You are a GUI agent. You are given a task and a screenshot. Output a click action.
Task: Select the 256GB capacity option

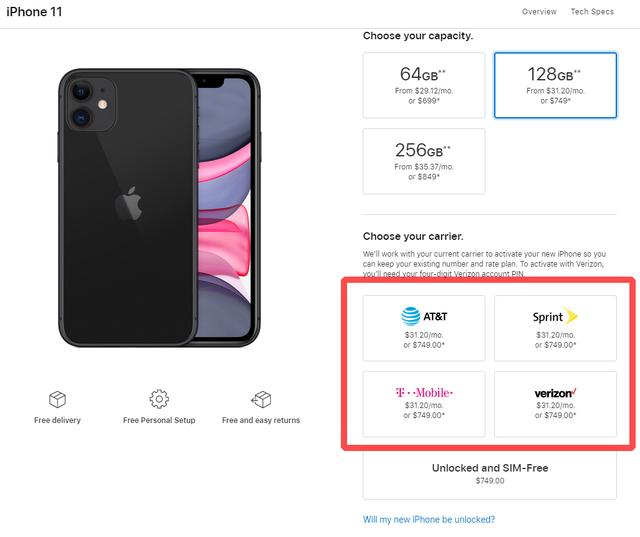[x=424, y=161]
